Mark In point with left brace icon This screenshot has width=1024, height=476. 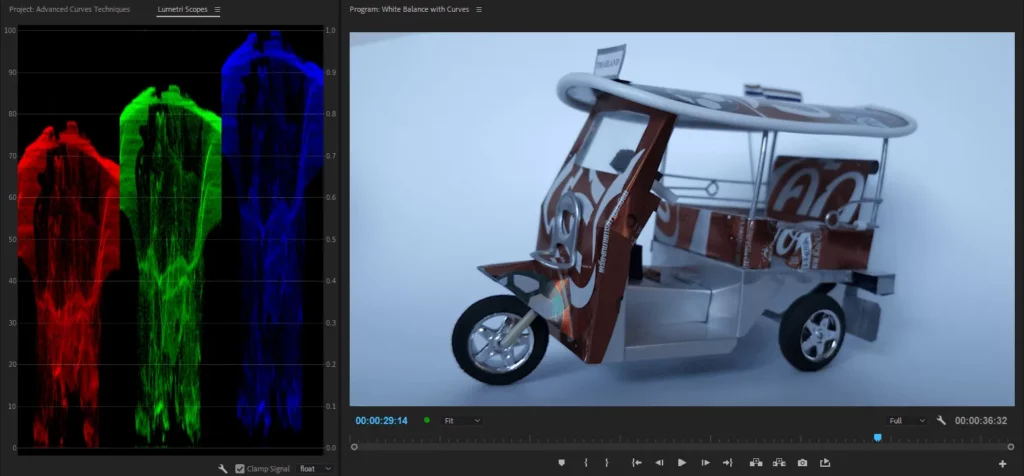(586, 462)
